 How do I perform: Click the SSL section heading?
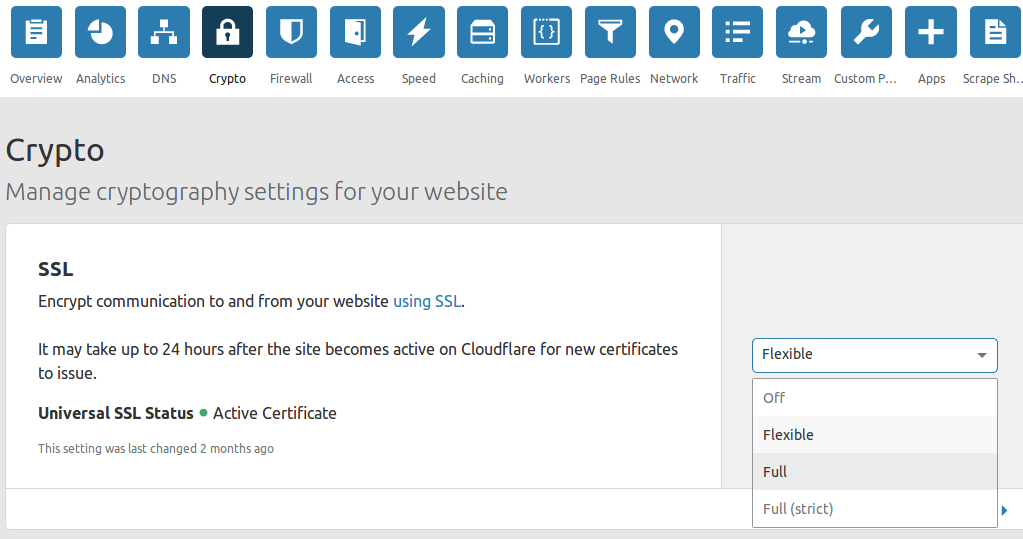55,269
